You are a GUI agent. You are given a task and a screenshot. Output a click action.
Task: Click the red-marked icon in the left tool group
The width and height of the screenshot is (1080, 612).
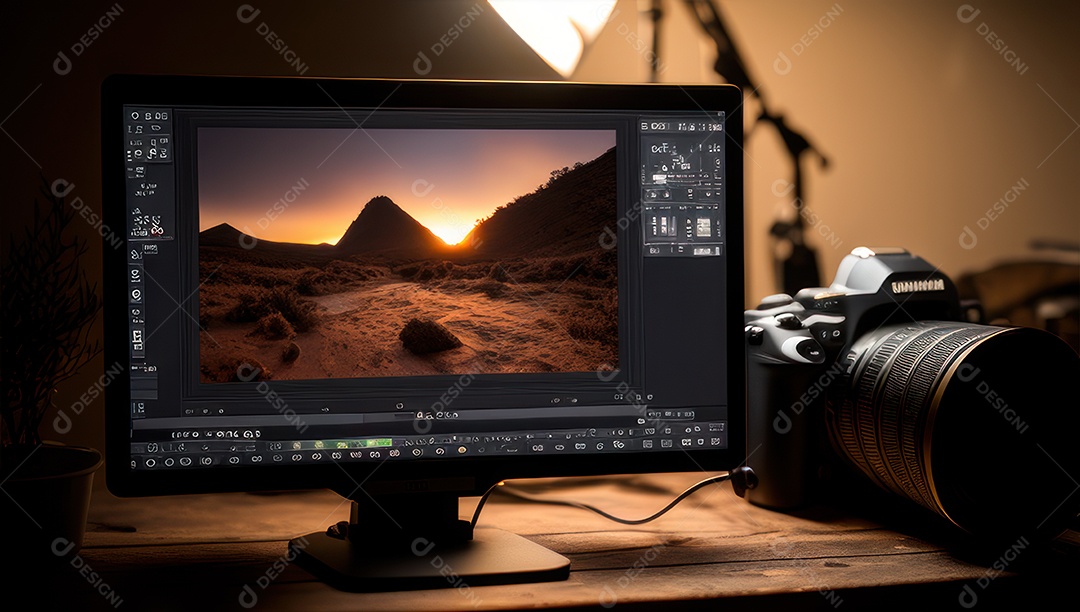pos(154,229)
